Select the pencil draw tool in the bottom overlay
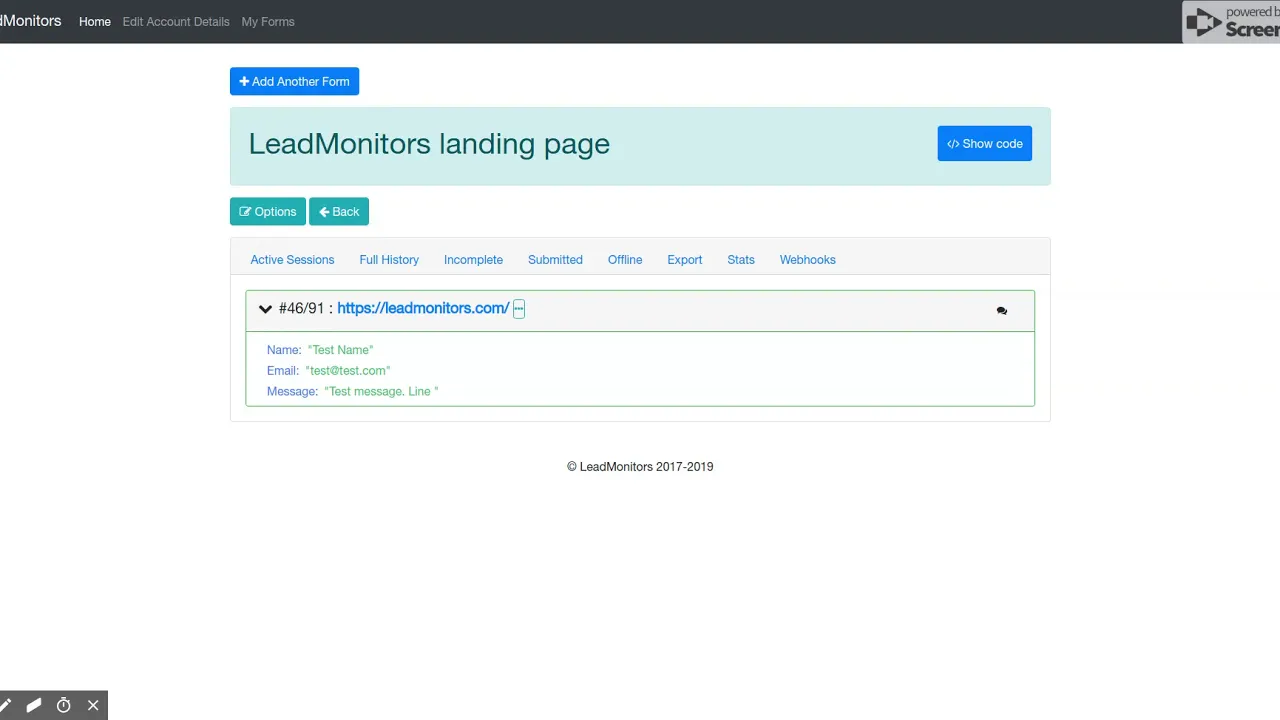 coord(5,705)
